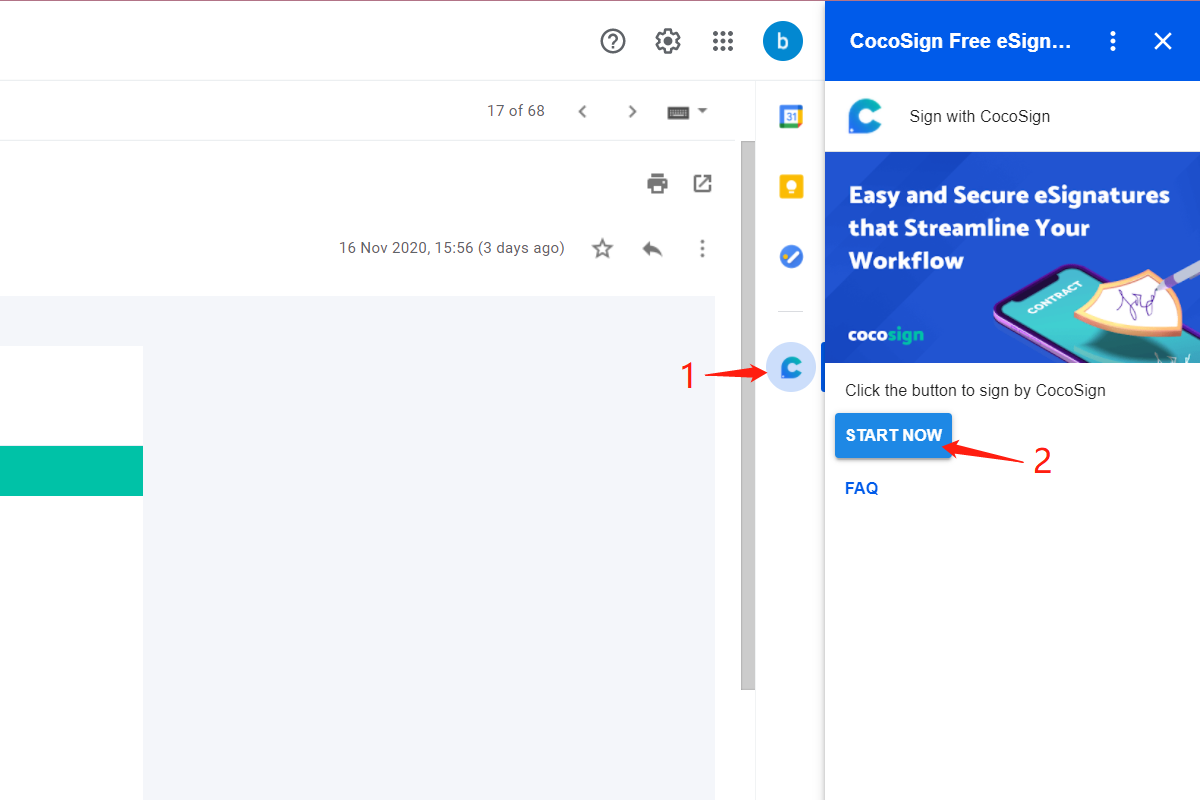The width and height of the screenshot is (1200, 800).
Task: Open Google Keep side panel
Action: [791, 186]
